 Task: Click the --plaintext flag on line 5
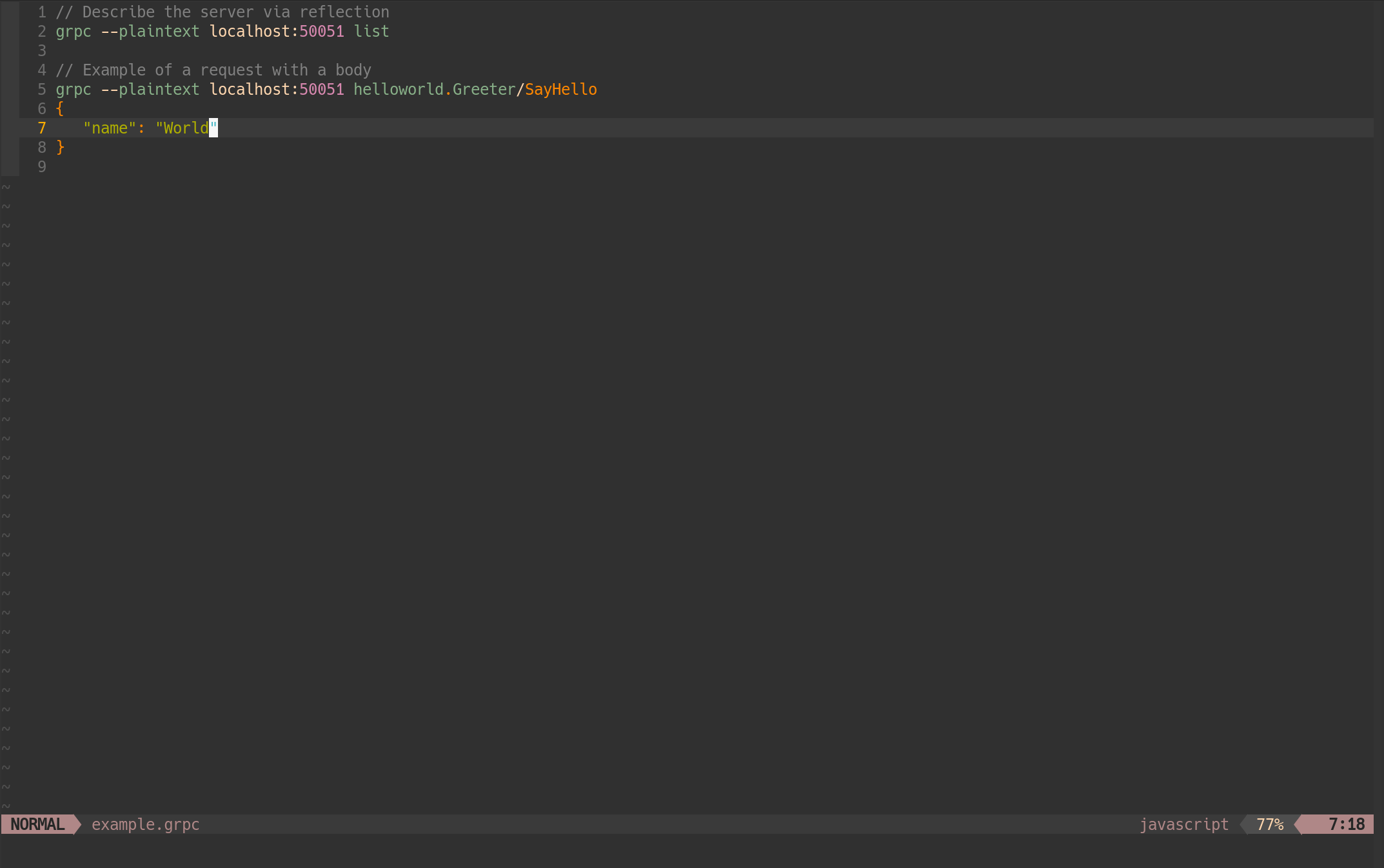(150, 90)
